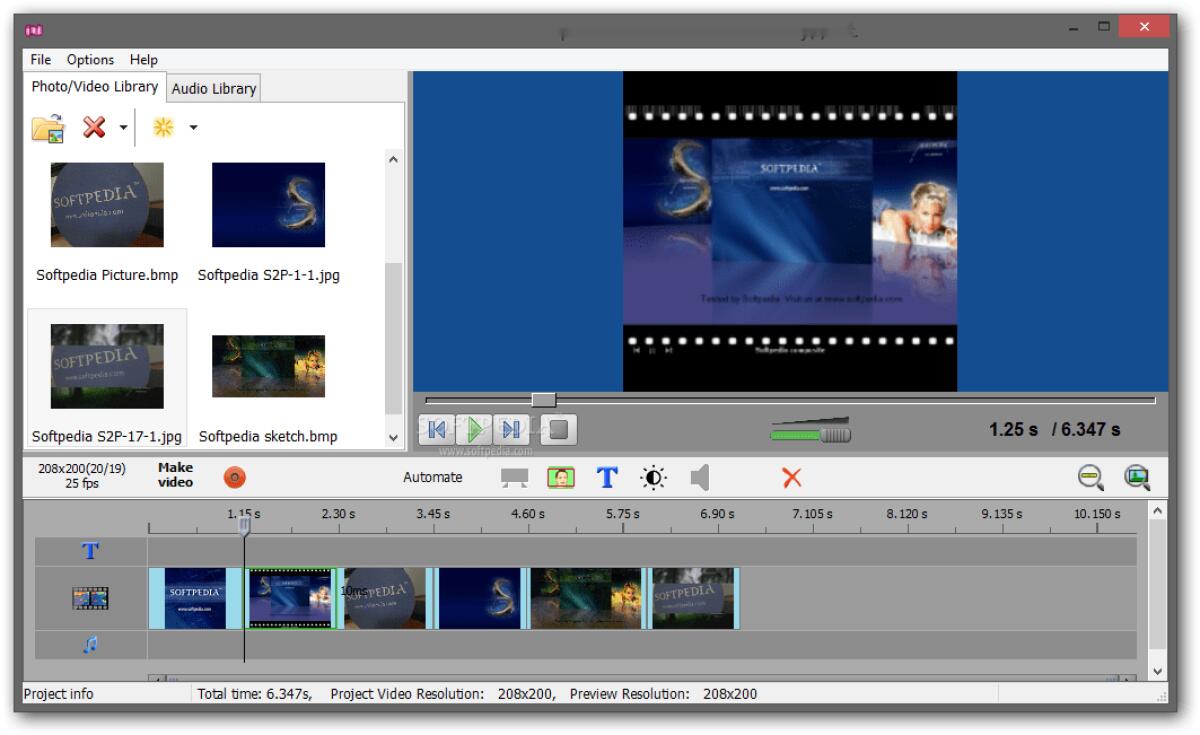This screenshot has height=735, width=1200.
Task: Click the record narration button
Action: pyautogui.click(x=237, y=476)
